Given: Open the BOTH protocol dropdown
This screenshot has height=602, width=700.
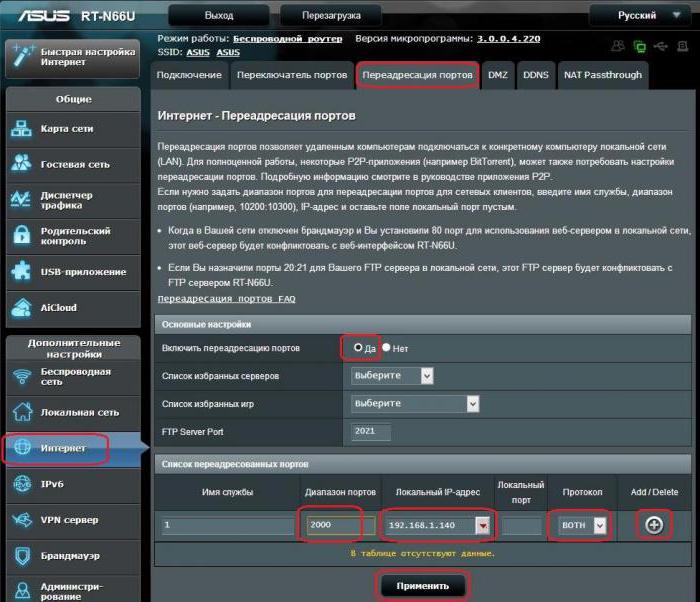Looking at the screenshot, I should pos(584,525).
